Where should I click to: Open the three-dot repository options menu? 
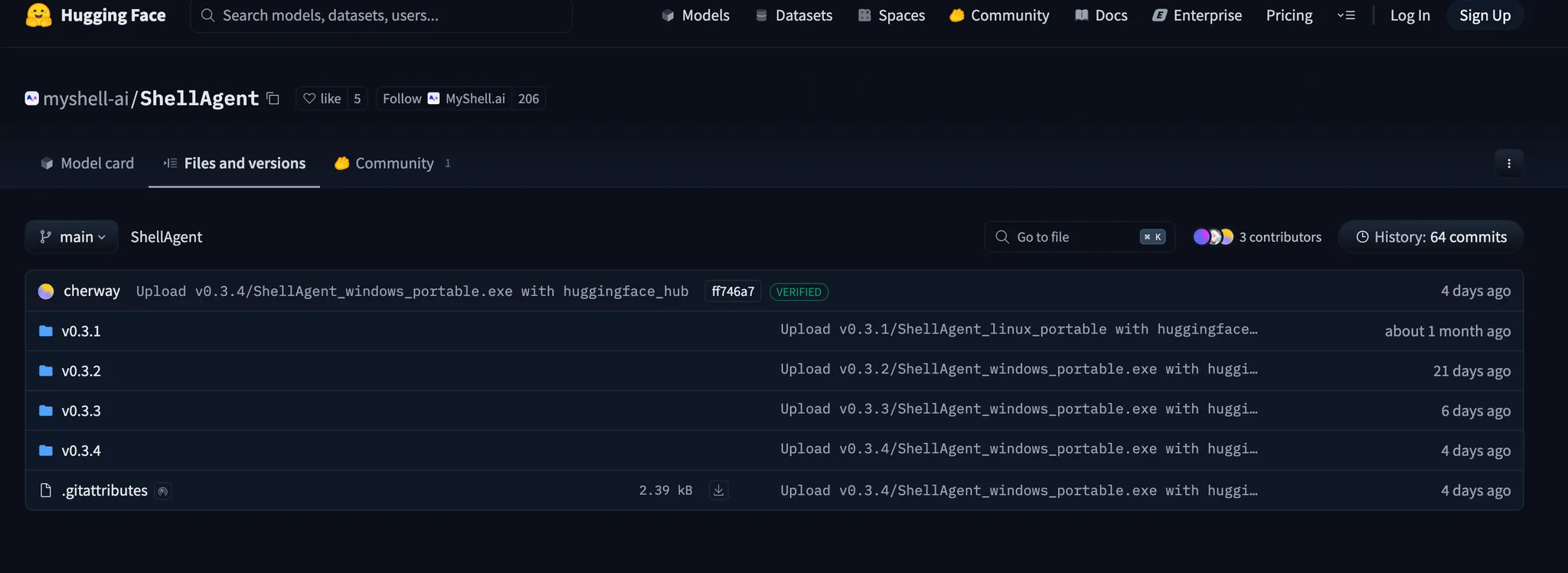[x=1508, y=163]
